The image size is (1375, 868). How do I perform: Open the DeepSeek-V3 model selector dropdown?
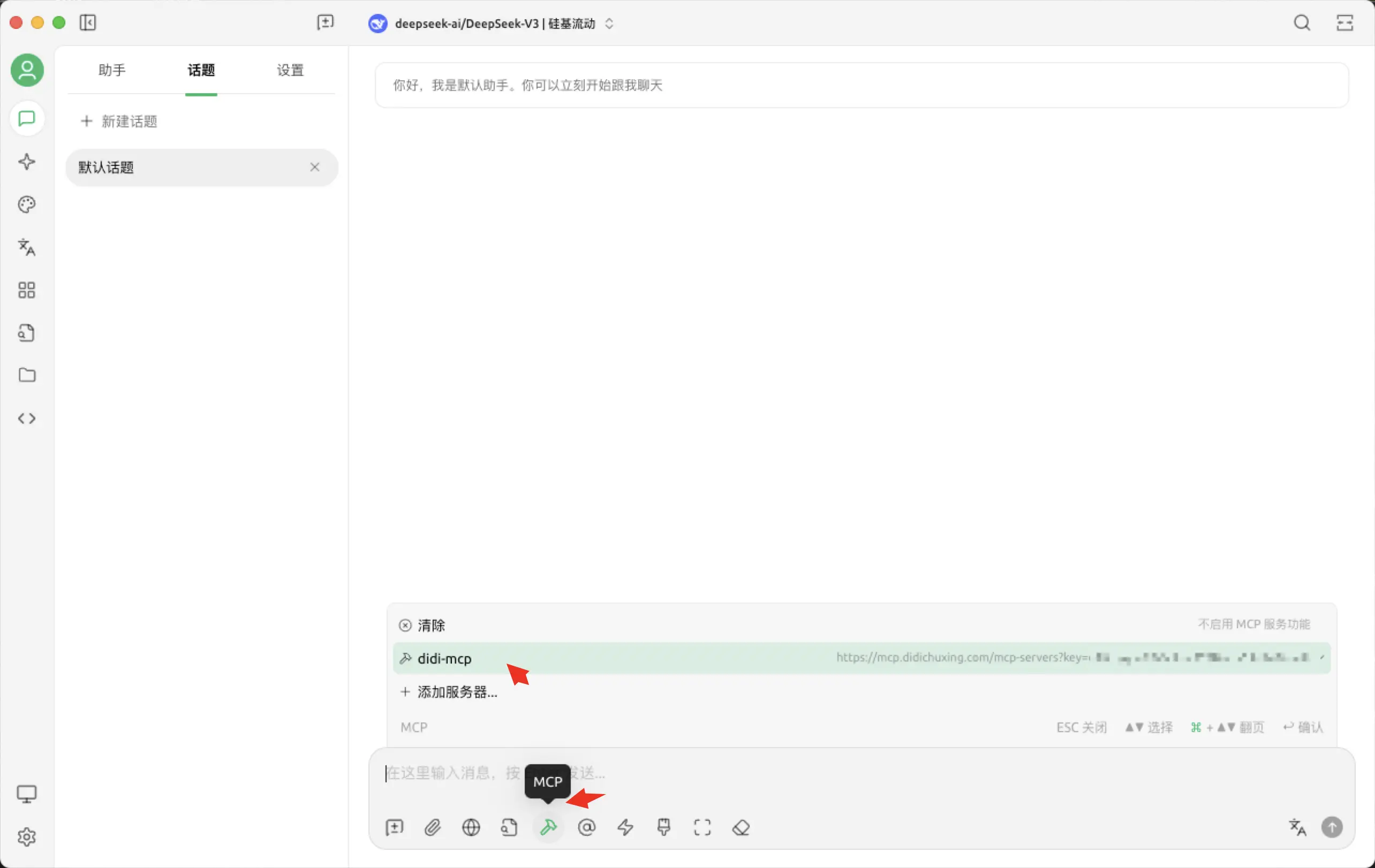coord(495,24)
